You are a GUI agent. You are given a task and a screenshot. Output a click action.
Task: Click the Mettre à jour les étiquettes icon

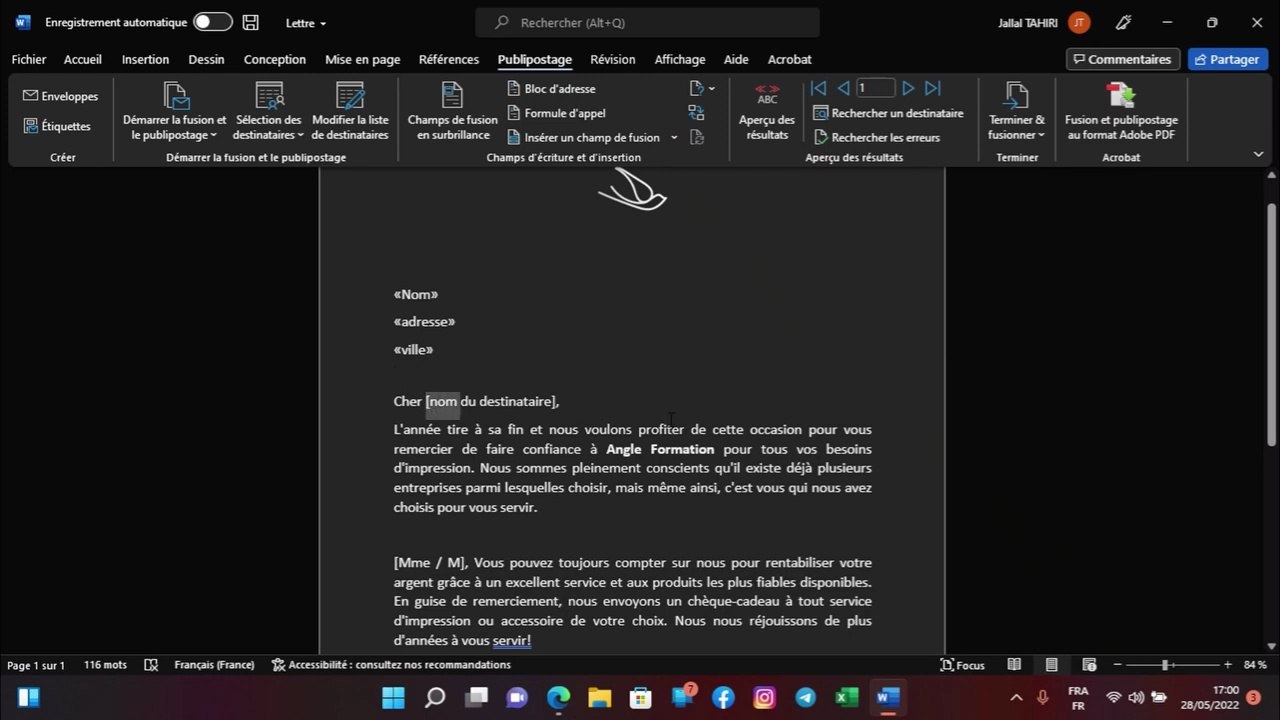coord(697,137)
